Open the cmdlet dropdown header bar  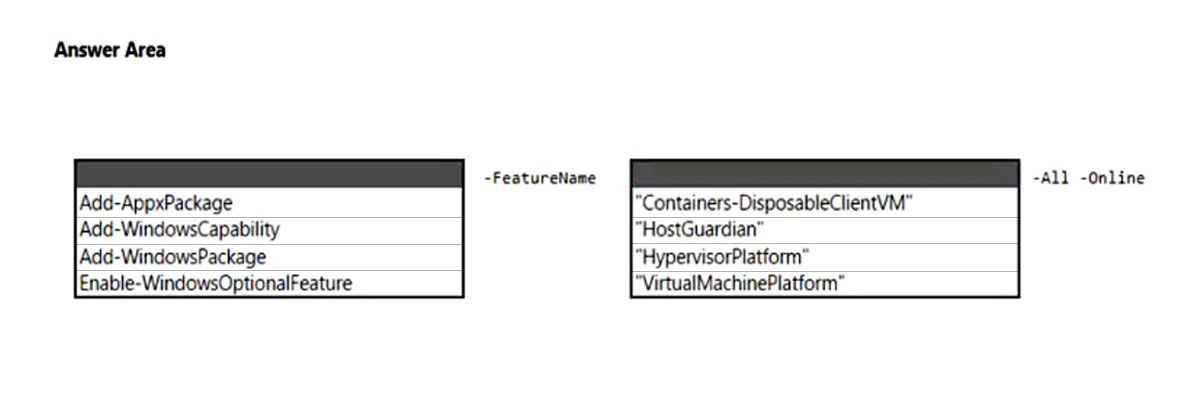pos(269,175)
